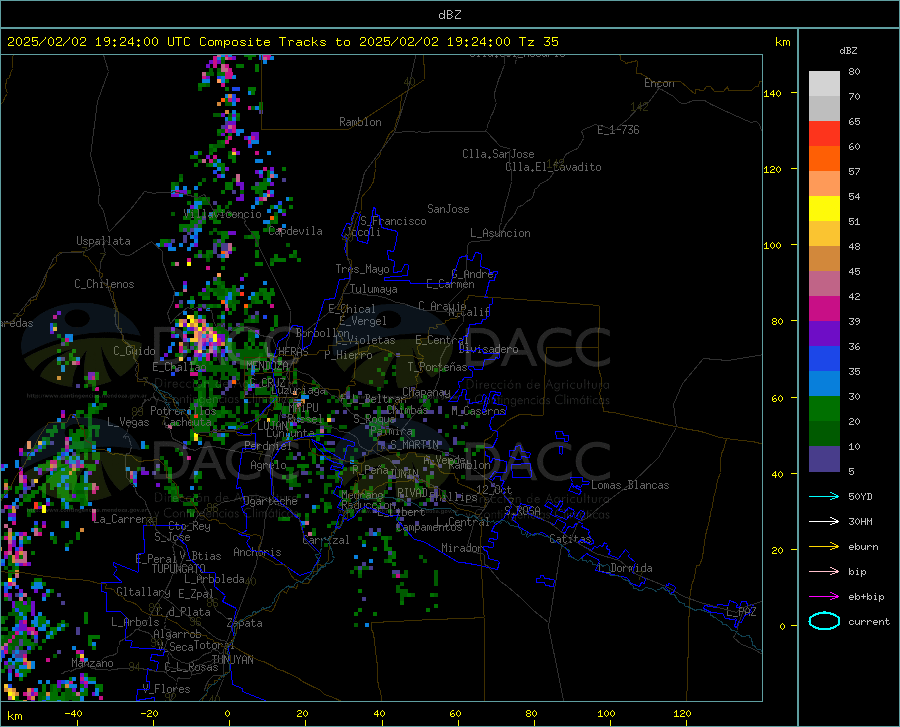
Task: Click the L_PAZ map label
Action: click(x=741, y=612)
